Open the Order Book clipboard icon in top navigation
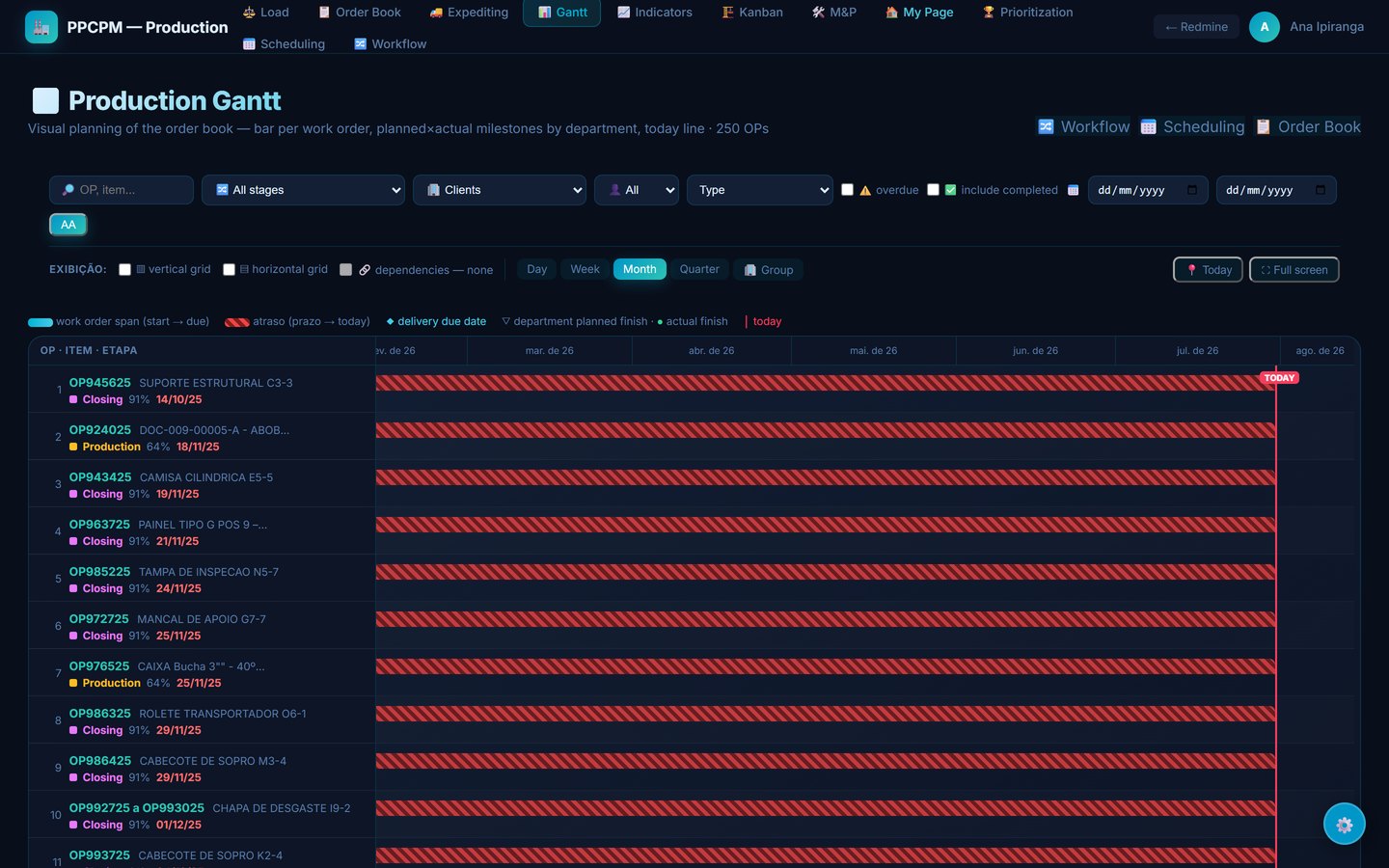This screenshot has width=1389, height=868. point(325,13)
